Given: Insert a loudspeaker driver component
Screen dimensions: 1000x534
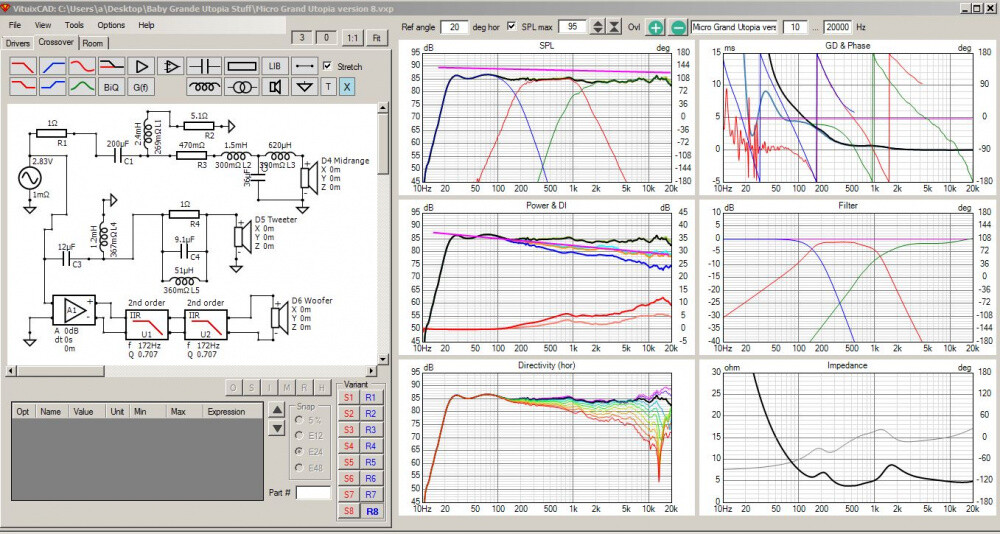Looking at the screenshot, I should pos(274,87).
